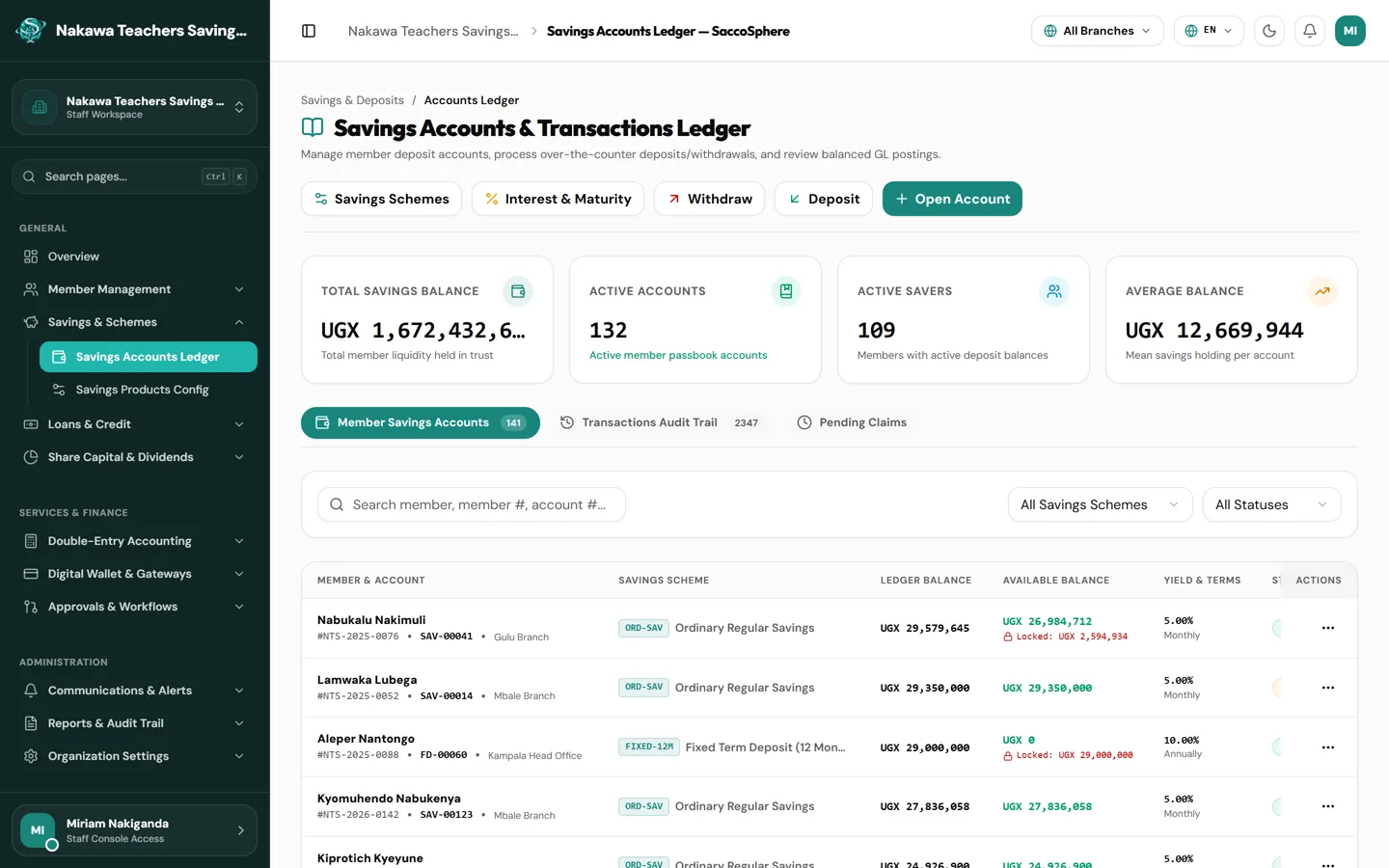1389x868 pixels.
Task: Expand Double-Entry Accounting menu
Action: point(134,541)
